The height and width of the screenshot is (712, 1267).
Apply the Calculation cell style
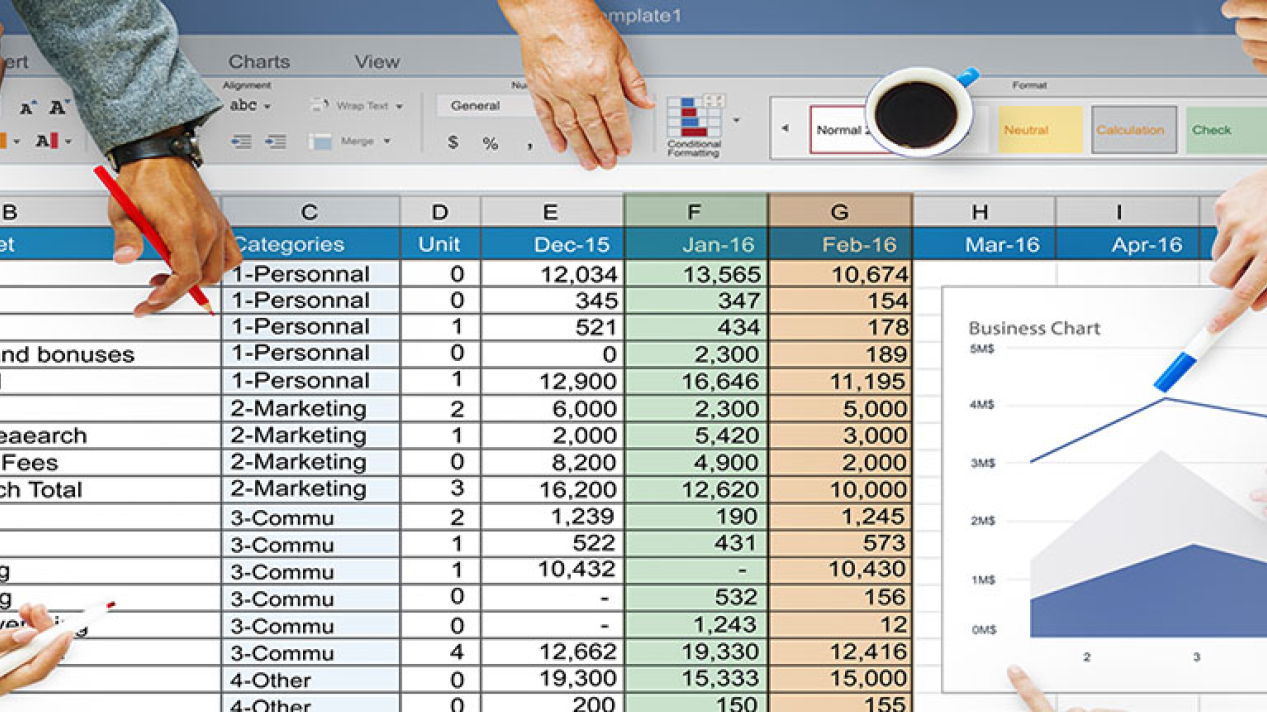(x=1133, y=129)
